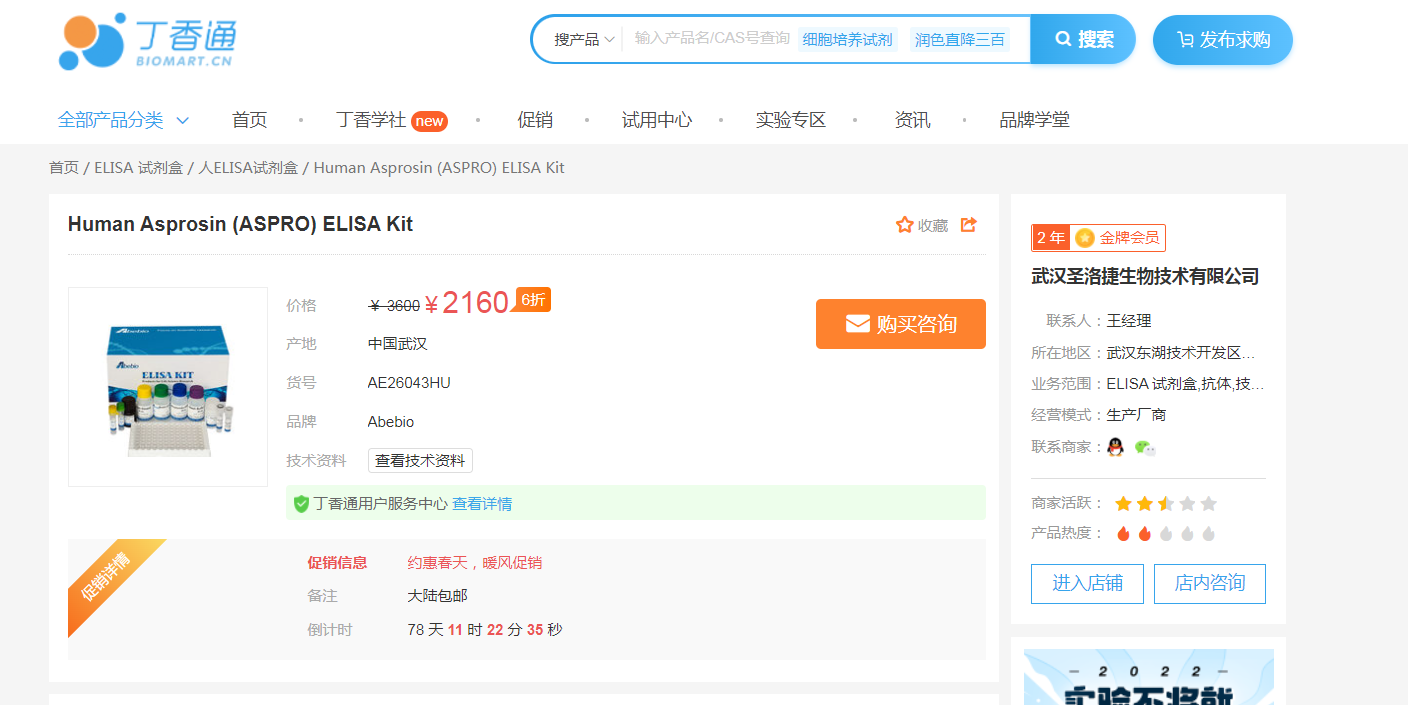Click the truncated 武汉东湖技术开发区 region value
This screenshot has height=705, width=1408.
[x=1181, y=353]
